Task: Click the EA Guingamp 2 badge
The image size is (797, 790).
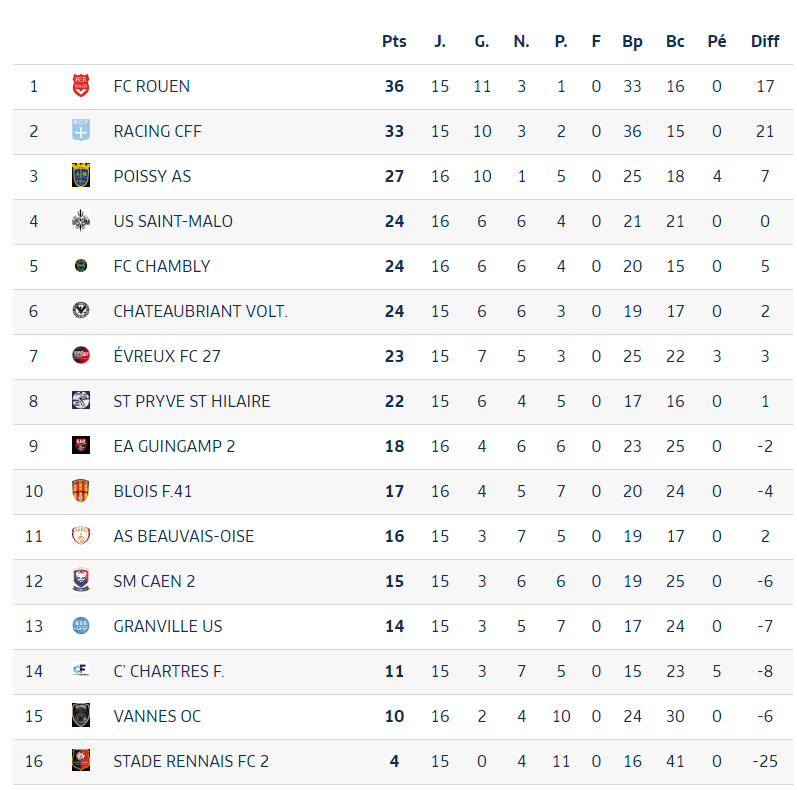Action: pyautogui.click(x=81, y=446)
